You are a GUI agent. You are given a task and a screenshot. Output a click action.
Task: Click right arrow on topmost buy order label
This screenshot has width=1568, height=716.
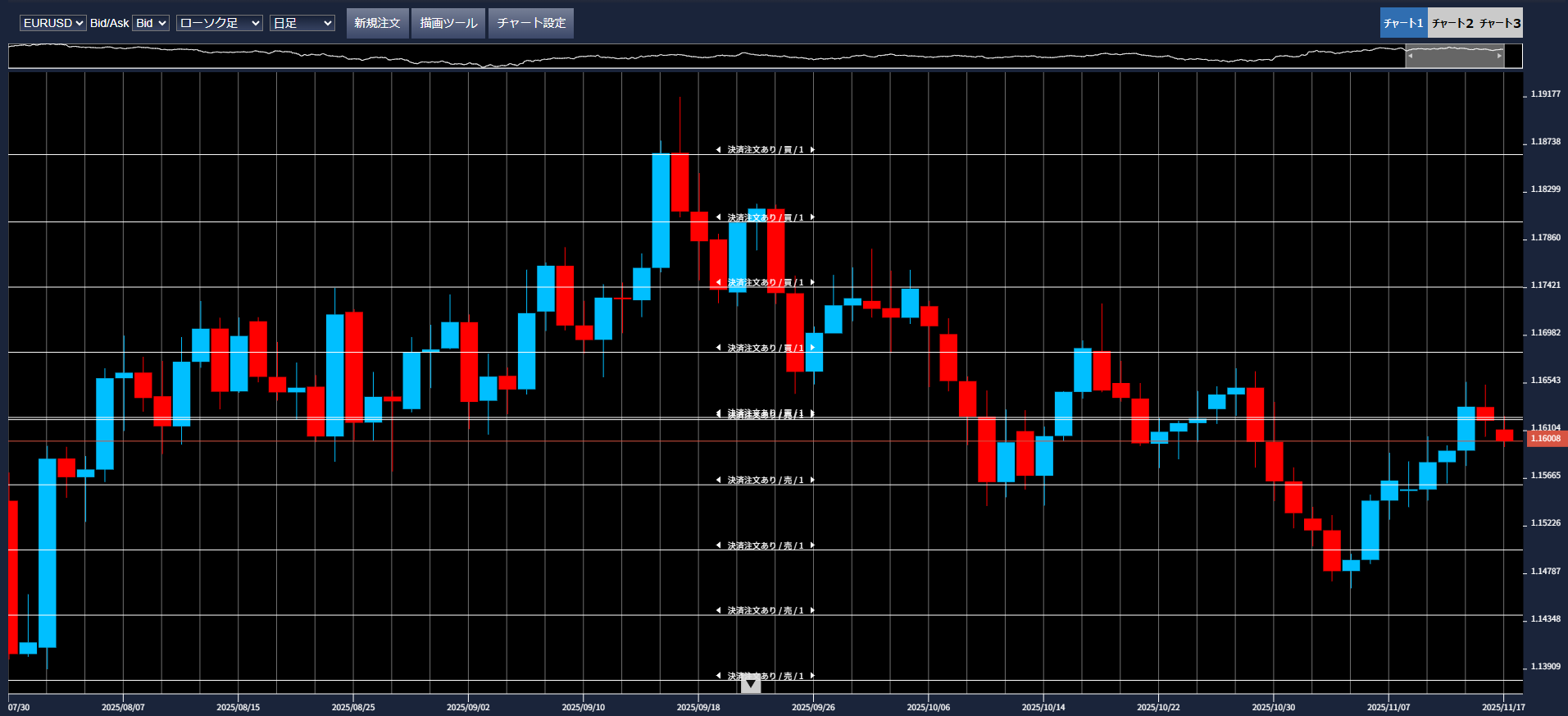tap(812, 150)
